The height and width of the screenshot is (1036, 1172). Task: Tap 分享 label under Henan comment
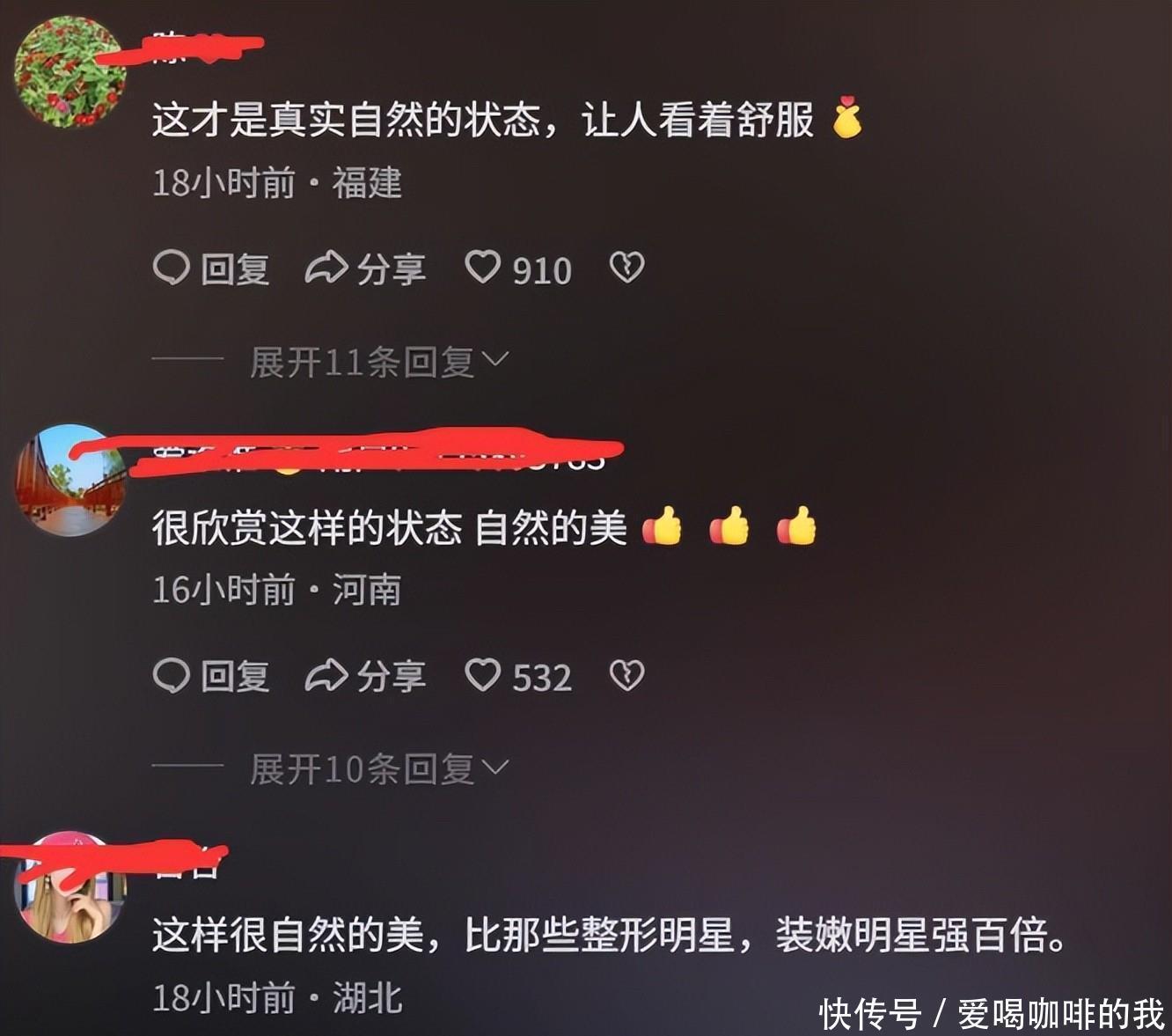click(x=391, y=677)
